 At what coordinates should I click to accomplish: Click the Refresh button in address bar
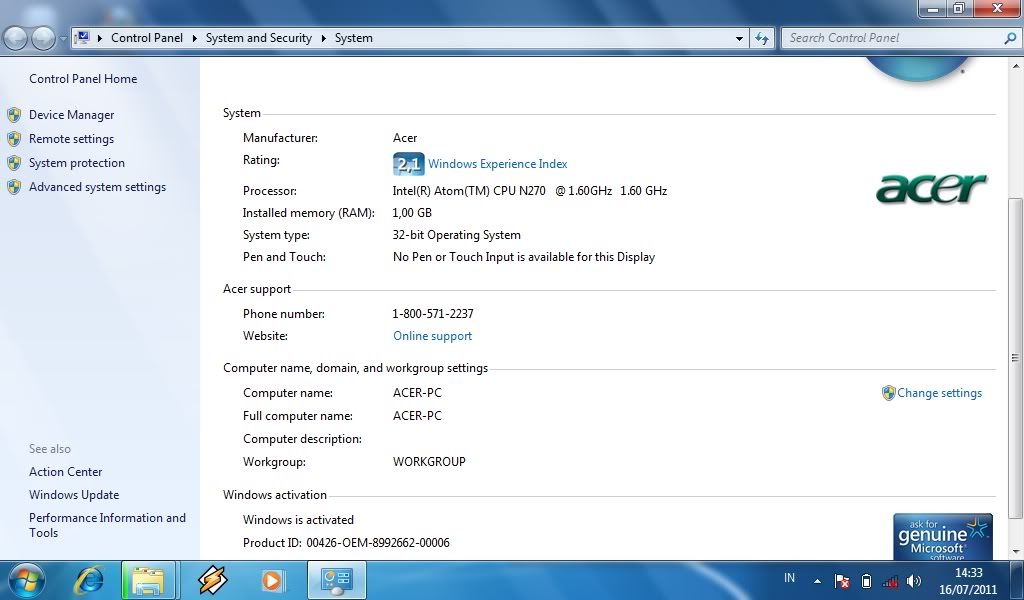761,39
